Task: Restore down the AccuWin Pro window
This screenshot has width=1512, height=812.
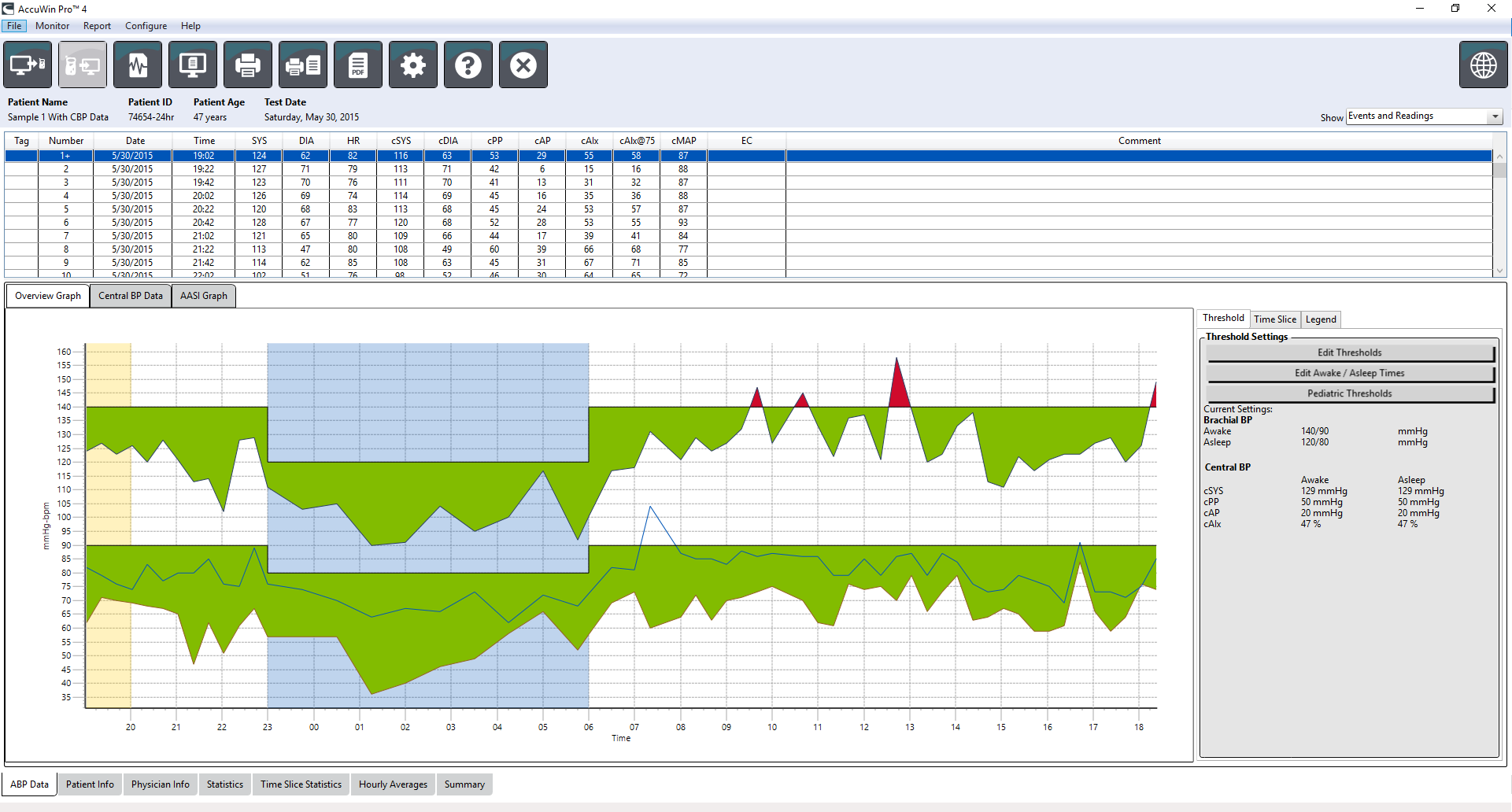Action: 1455,9
